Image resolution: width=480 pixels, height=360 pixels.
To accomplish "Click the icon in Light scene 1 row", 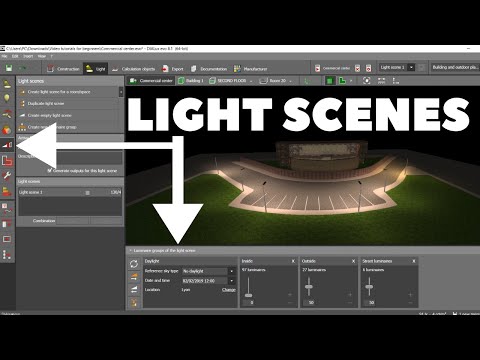I will pos(88,193).
